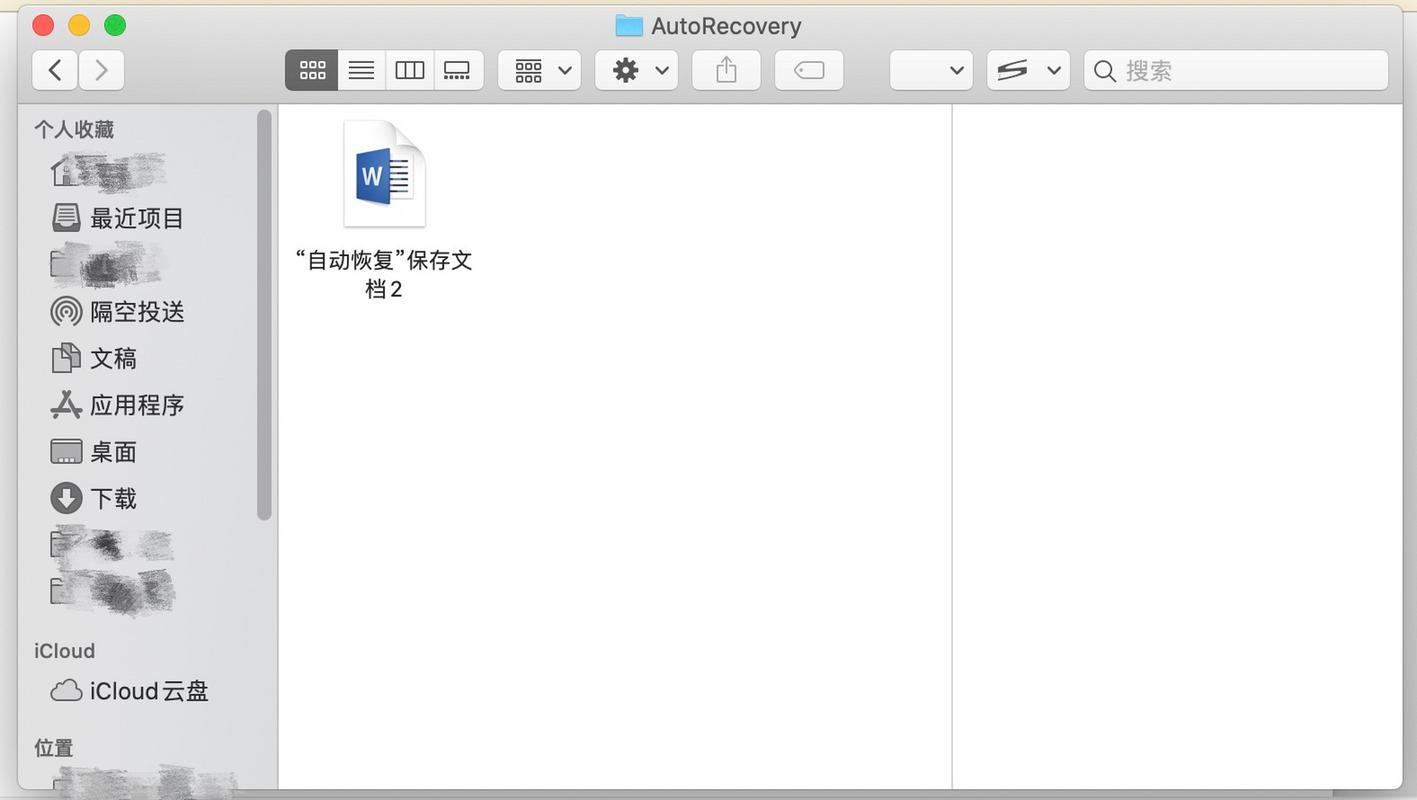
Task: Open the blank toolbar dropdown
Action: tap(931, 70)
